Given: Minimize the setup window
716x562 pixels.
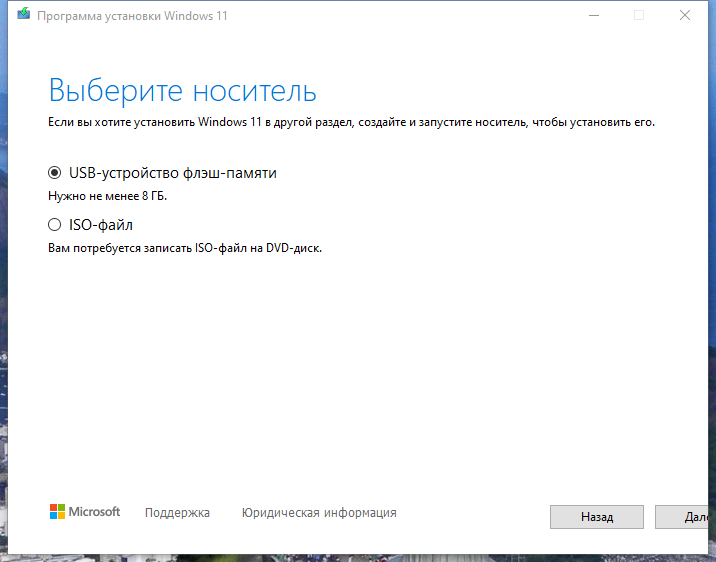Looking at the screenshot, I should point(594,16).
